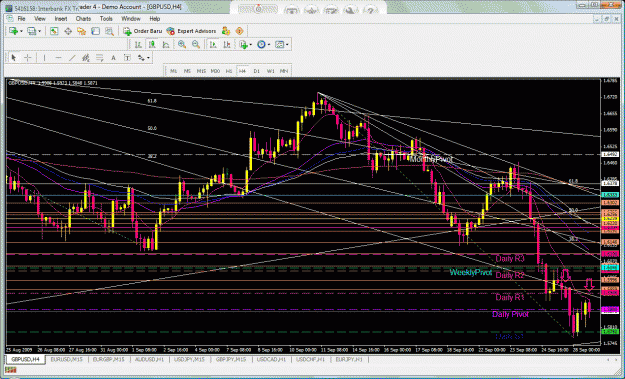625x379 pixels.
Task: Toggle chart auto scroll
Action: coord(213,45)
